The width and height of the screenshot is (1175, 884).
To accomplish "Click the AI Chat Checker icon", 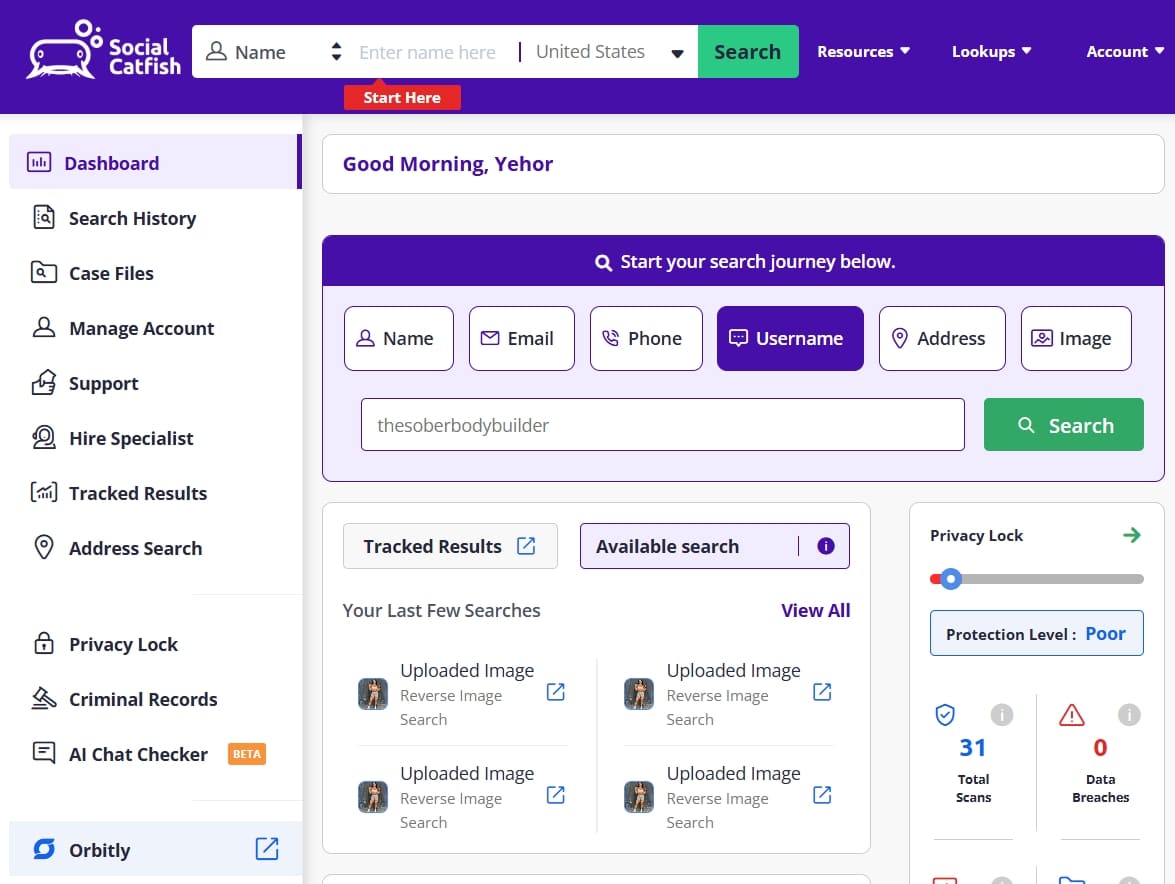I will (x=43, y=752).
